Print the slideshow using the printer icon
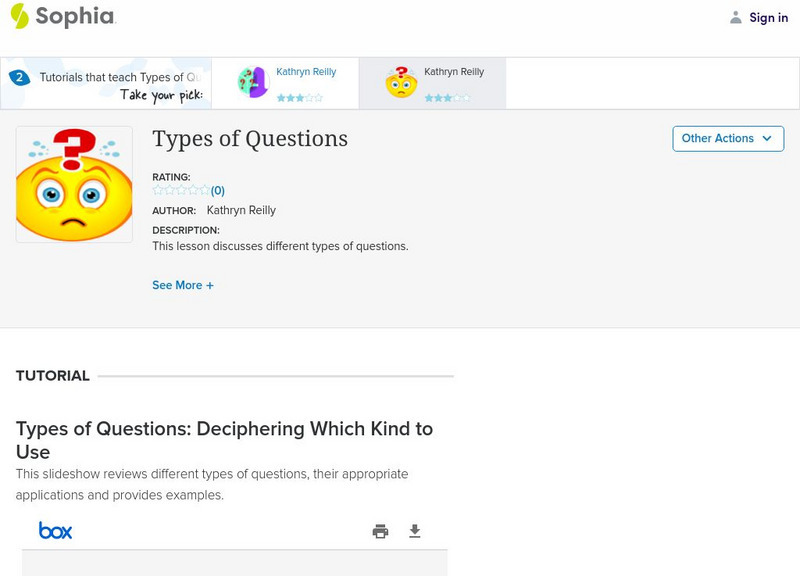This screenshot has height=576, width=800. click(x=380, y=531)
